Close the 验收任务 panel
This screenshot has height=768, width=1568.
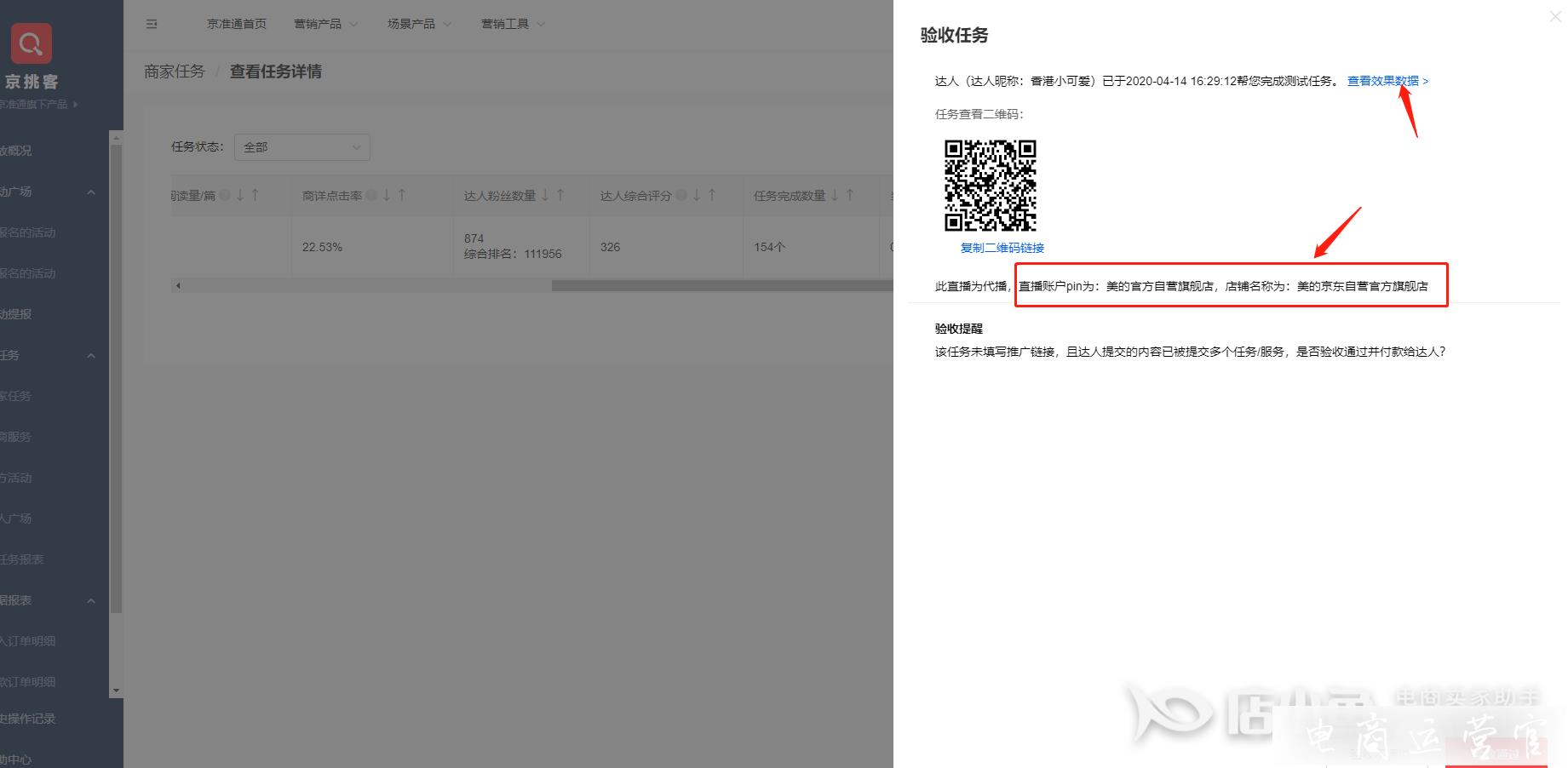pyautogui.click(x=1555, y=16)
